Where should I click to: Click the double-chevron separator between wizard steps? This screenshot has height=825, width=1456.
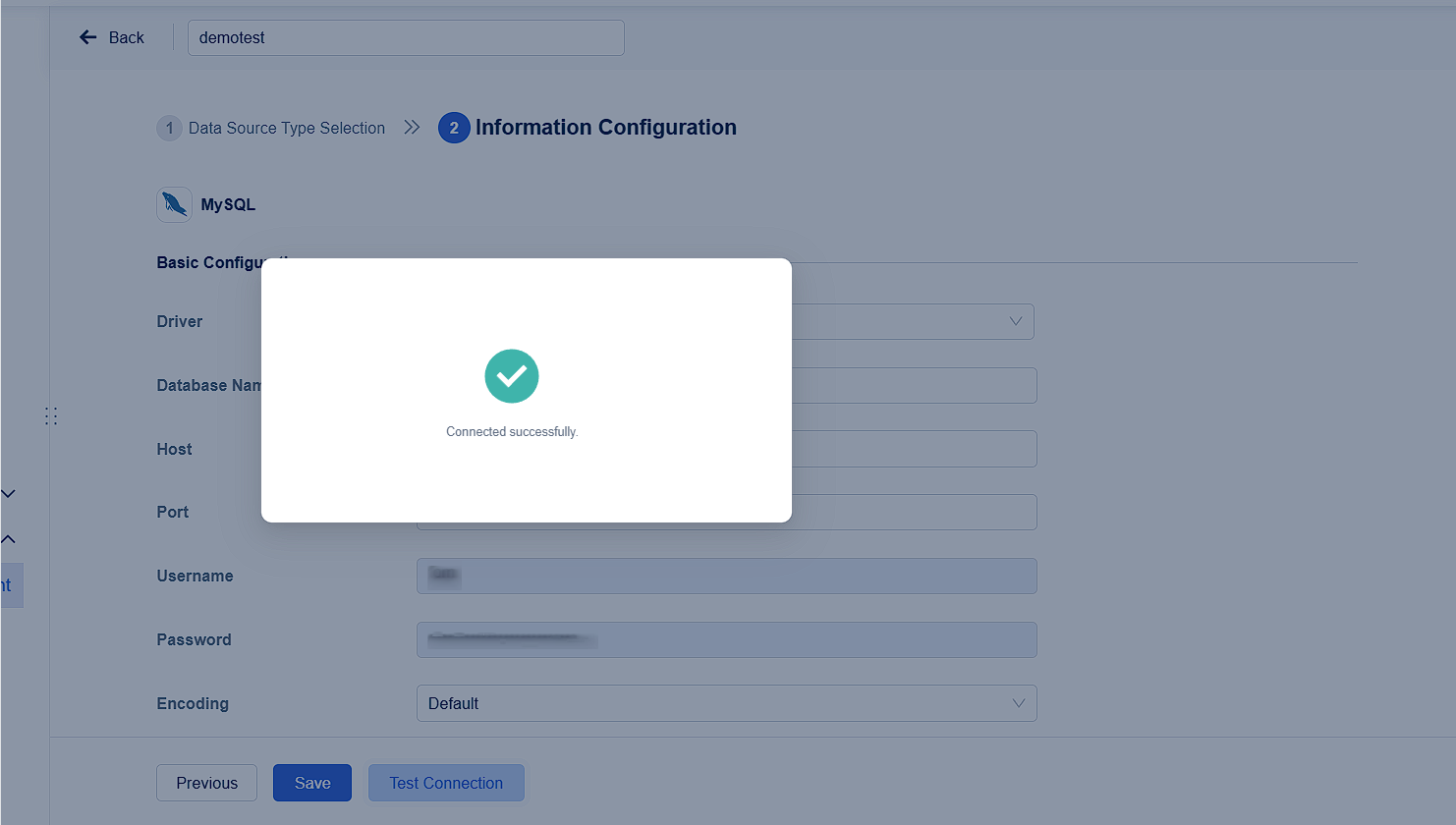412,127
